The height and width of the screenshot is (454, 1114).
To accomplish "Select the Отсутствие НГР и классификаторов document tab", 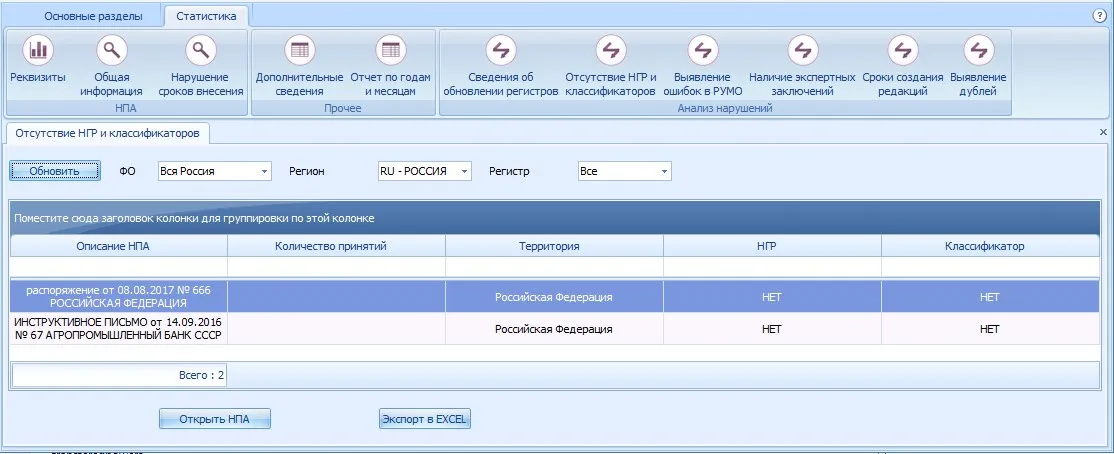I will point(107,132).
